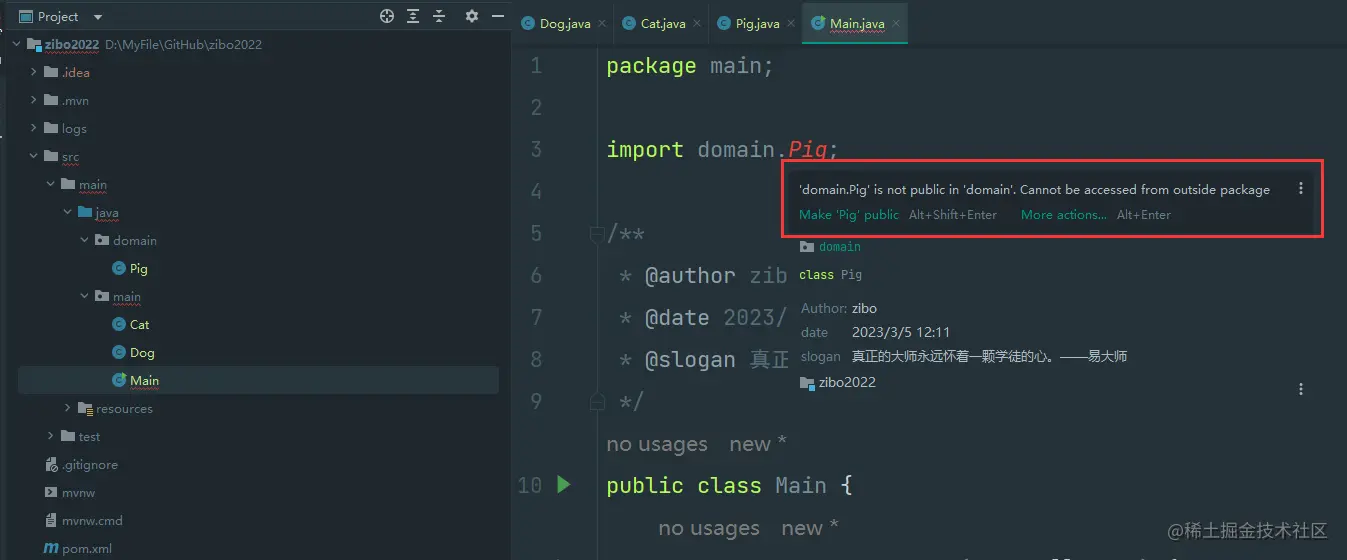The width and height of the screenshot is (1347, 560).
Task: Expand the .idea folder
Action: (x=34, y=72)
